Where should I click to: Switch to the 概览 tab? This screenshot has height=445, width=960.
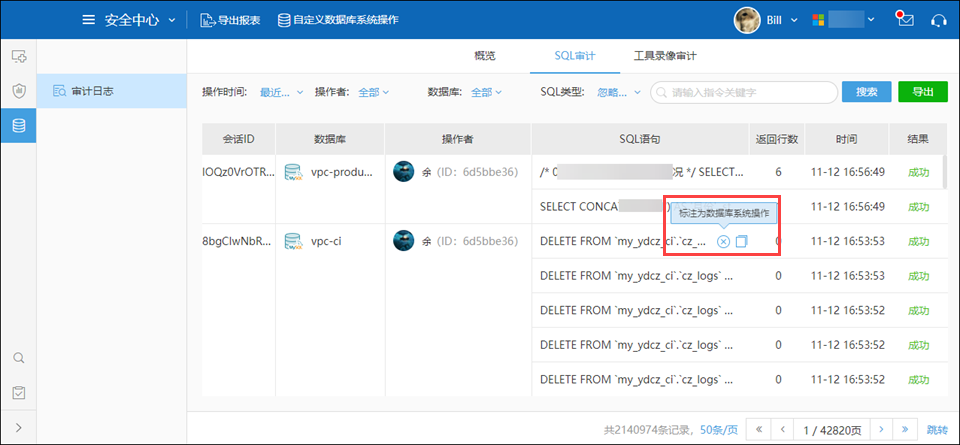[x=483, y=56]
